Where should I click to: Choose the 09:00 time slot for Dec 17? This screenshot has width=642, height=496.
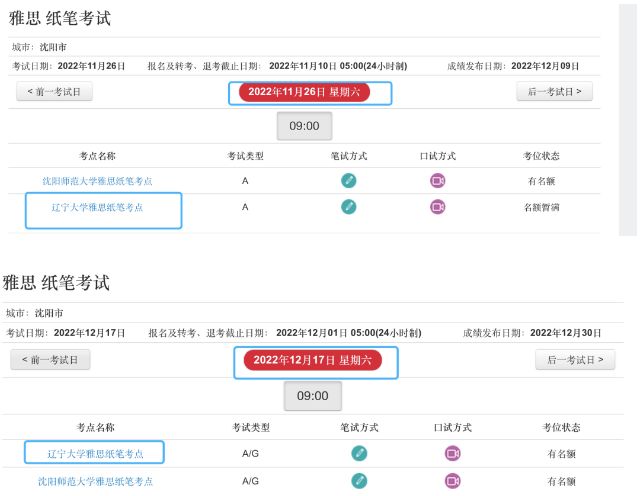313,396
